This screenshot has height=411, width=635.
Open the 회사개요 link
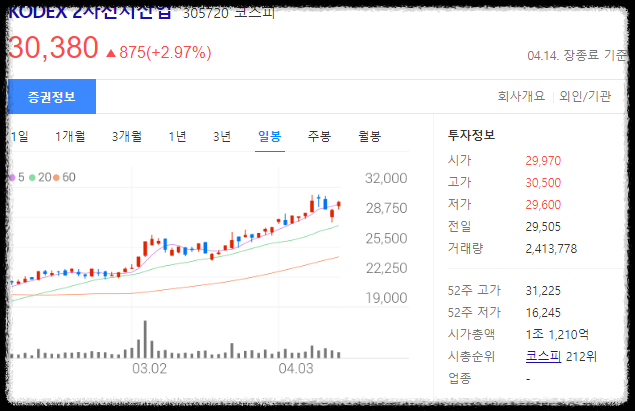521,96
